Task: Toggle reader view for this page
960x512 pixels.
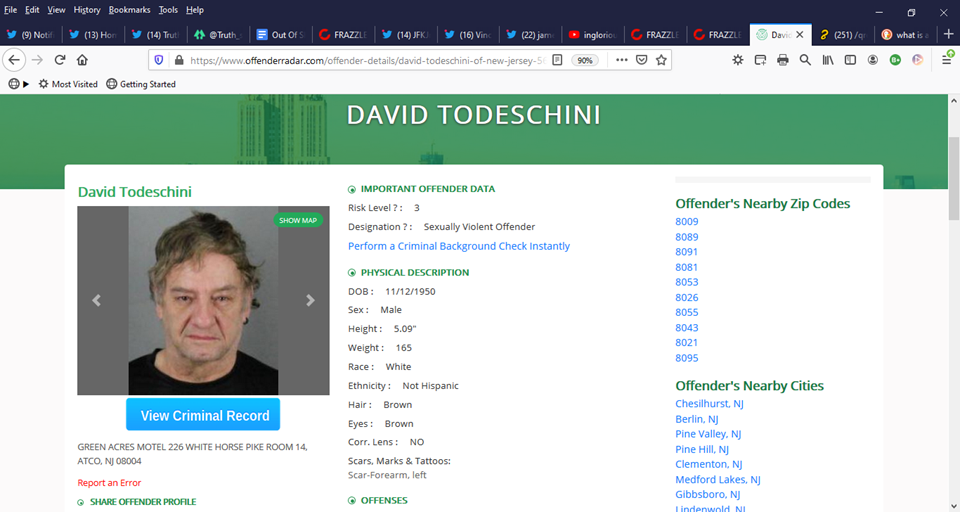Action: pos(557,60)
